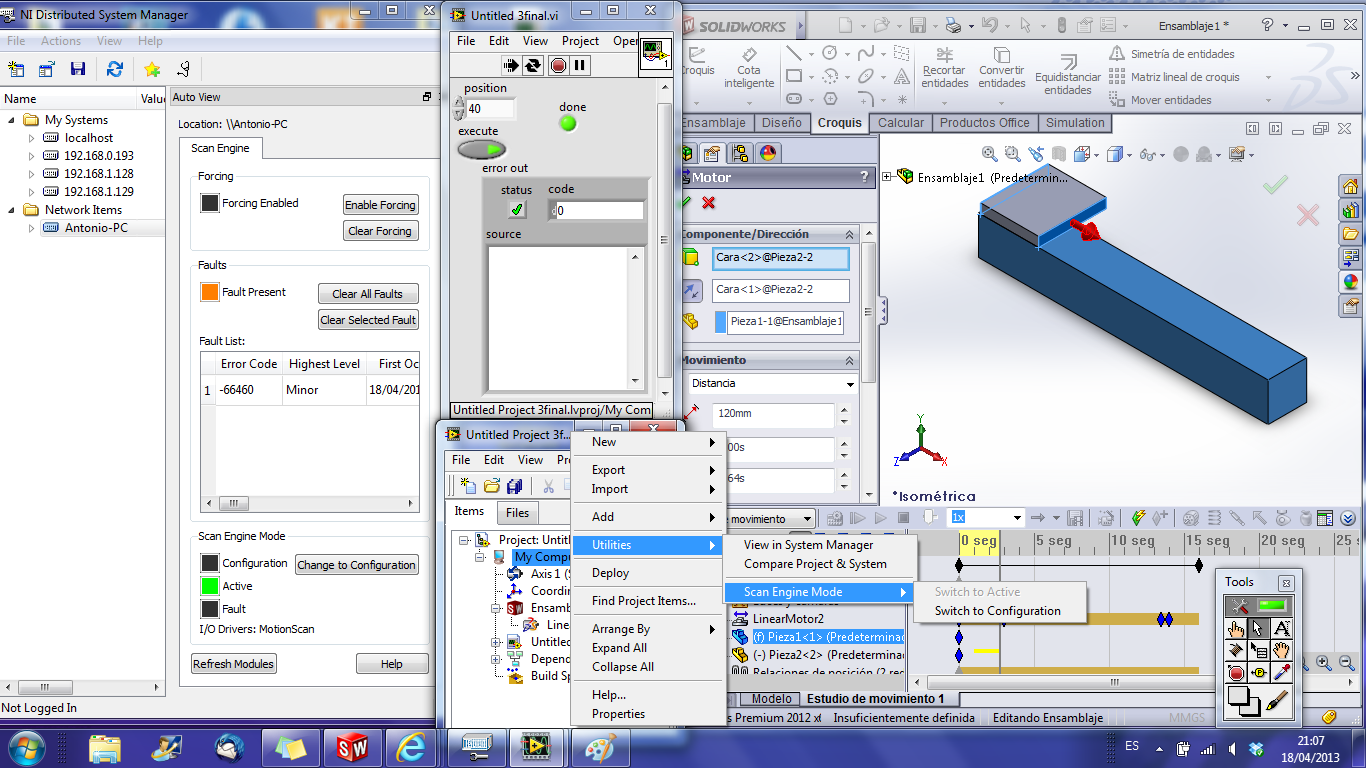Click the motion study Stop square button
This screenshot has height=768, width=1366.
pos(904,518)
